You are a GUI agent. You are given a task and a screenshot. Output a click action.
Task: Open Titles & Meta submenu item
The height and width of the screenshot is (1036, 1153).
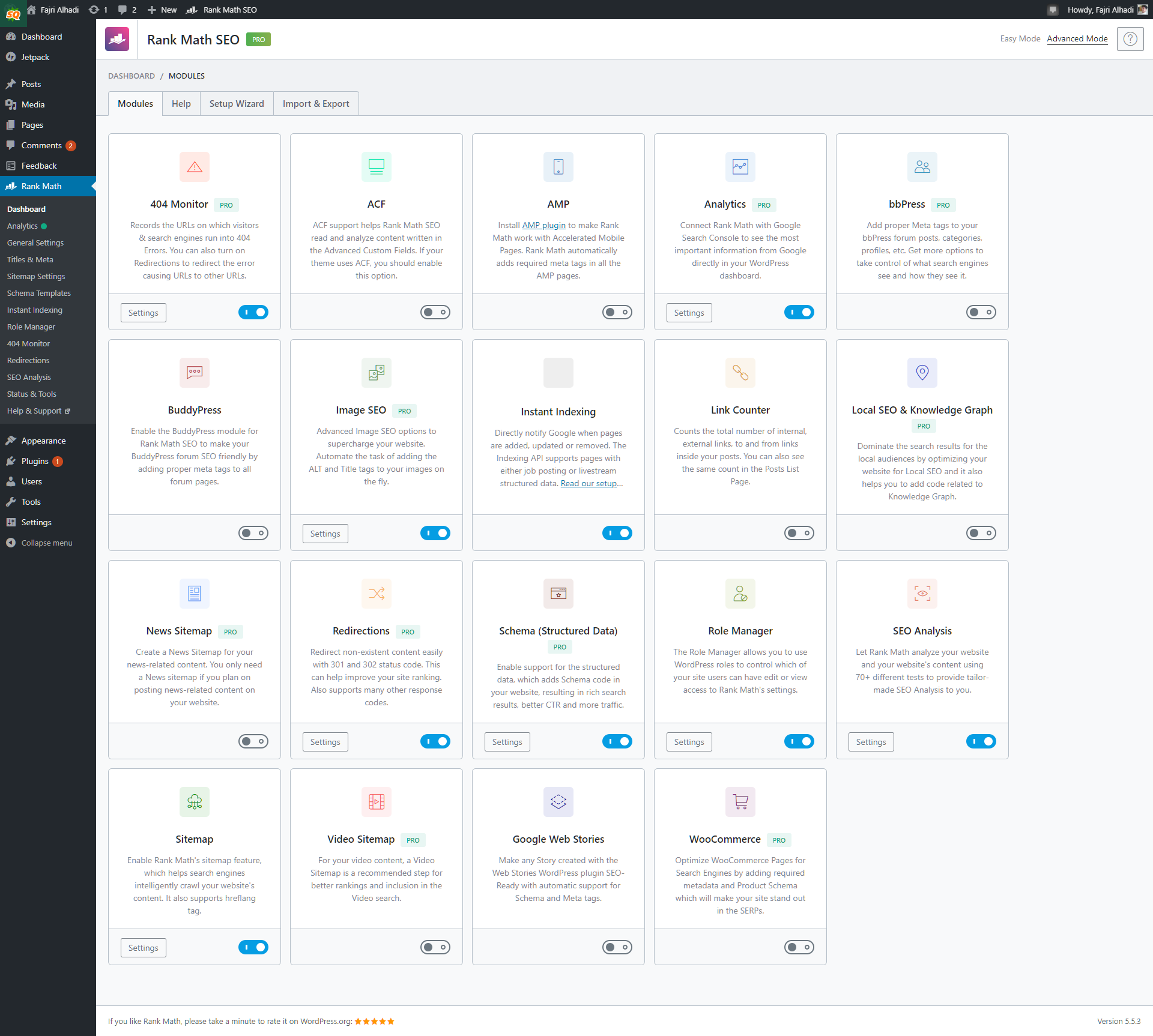pyautogui.click(x=30, y=259)
